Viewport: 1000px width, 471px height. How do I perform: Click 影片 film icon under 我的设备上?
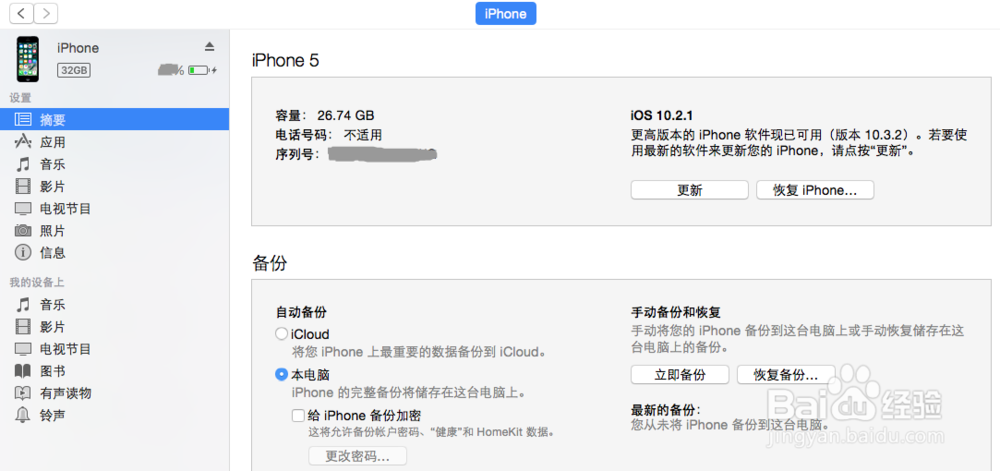tap(23, 327)
